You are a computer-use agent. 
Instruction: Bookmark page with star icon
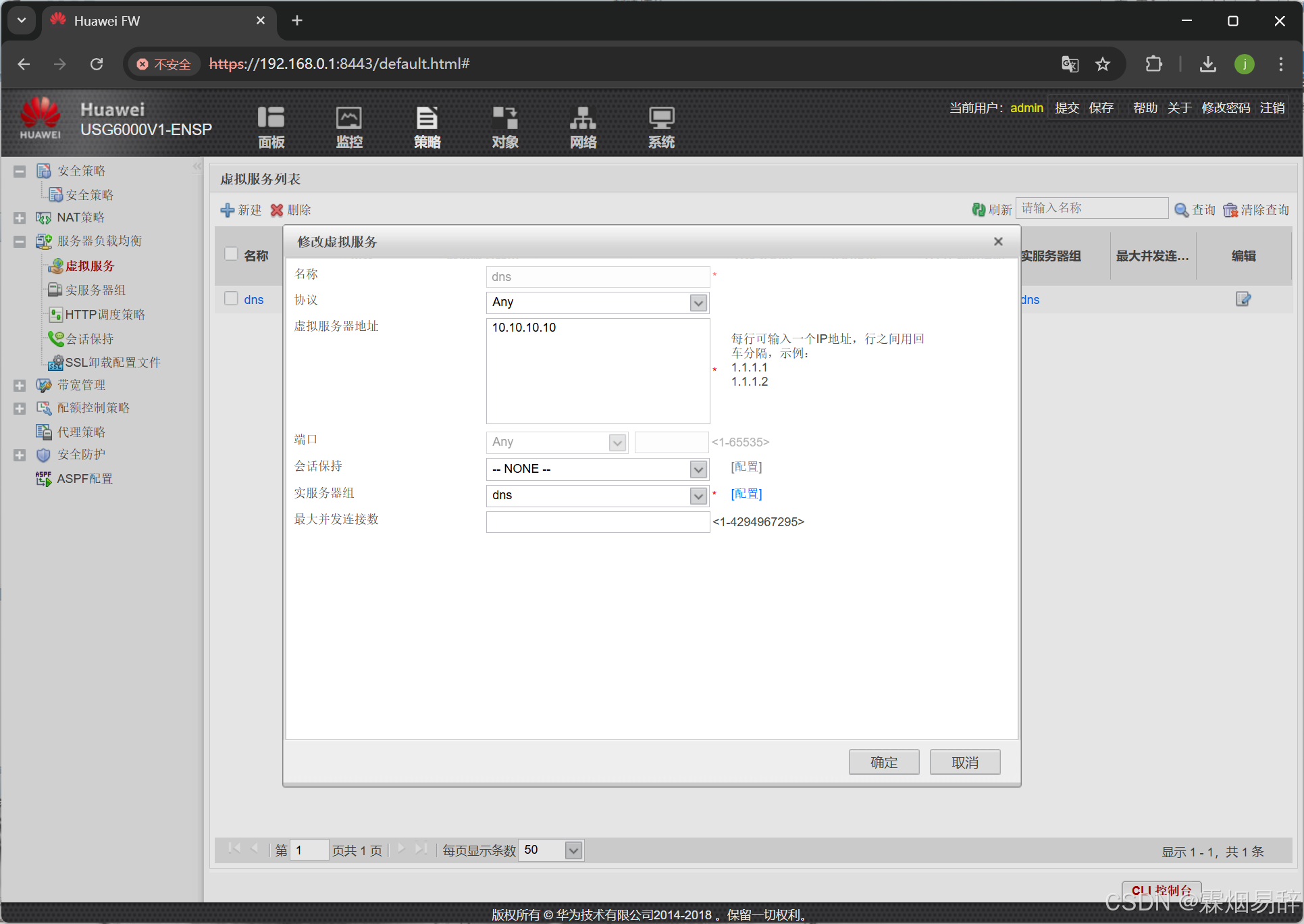coord(1103,64)
